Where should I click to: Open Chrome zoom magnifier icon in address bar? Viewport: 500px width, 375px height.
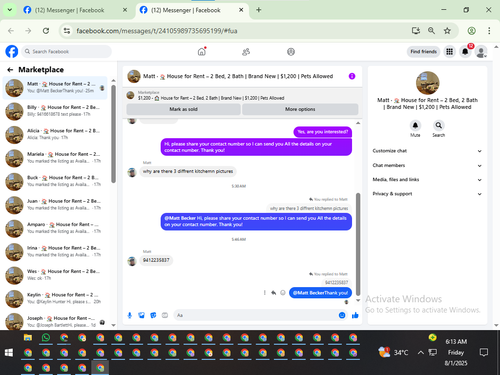(431, 31)
